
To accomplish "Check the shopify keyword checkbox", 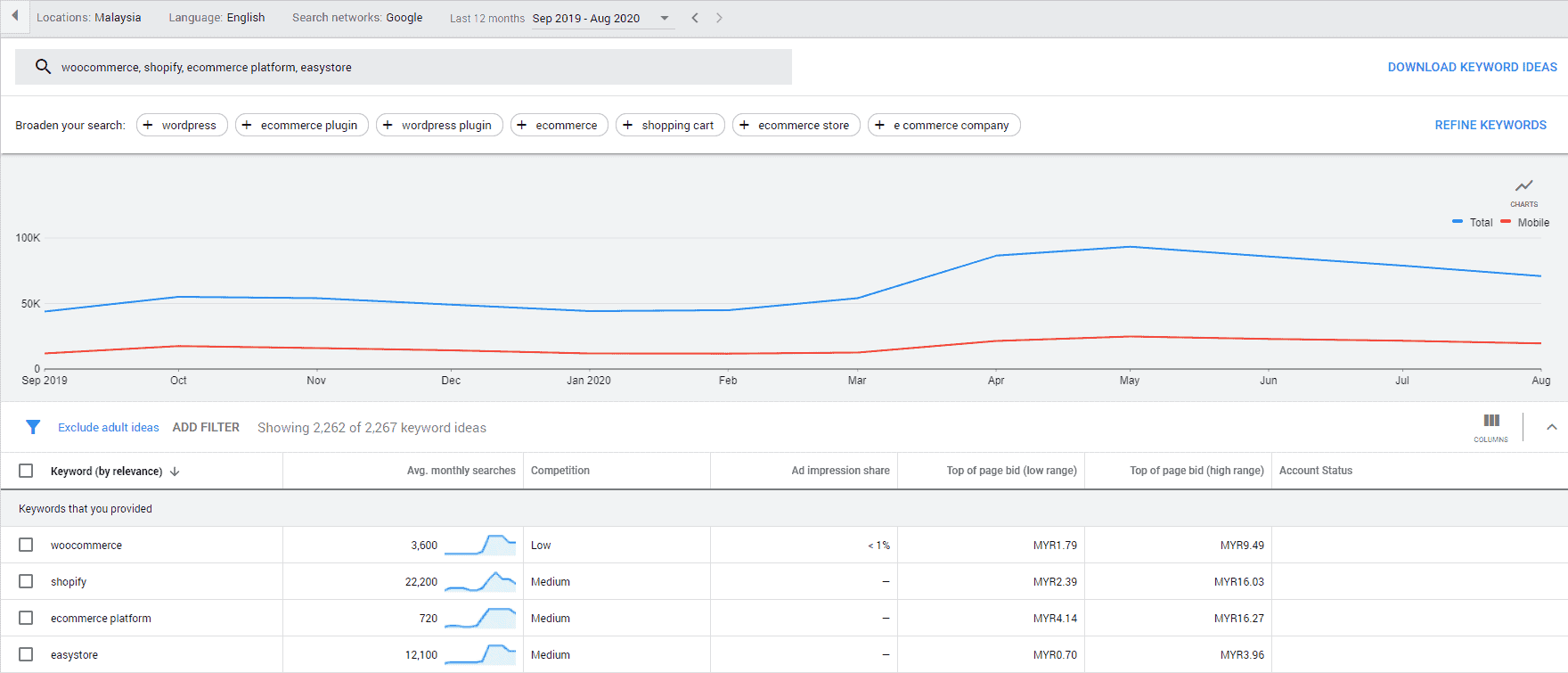I will tap(26, 581).
